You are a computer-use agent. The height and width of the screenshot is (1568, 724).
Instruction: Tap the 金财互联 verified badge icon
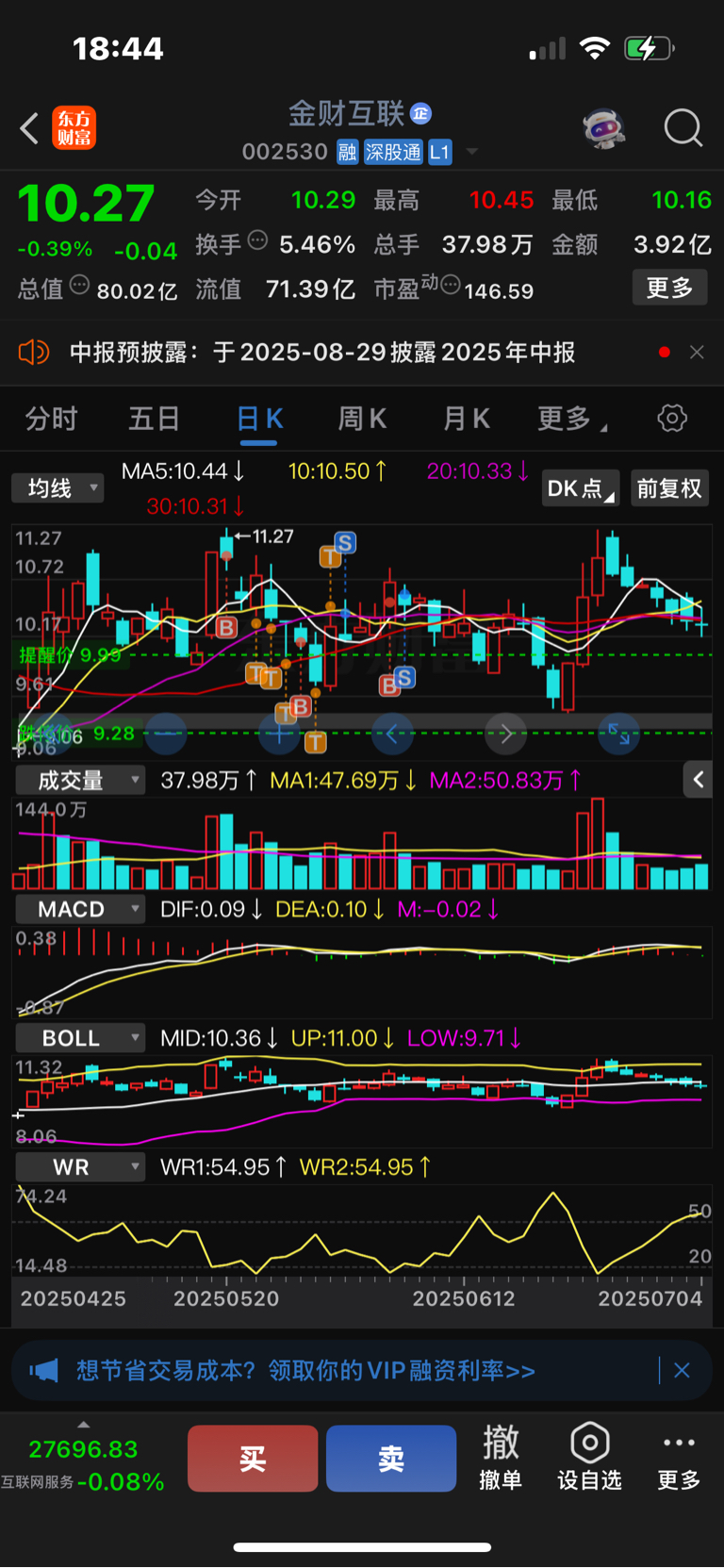tap(420, 114)
